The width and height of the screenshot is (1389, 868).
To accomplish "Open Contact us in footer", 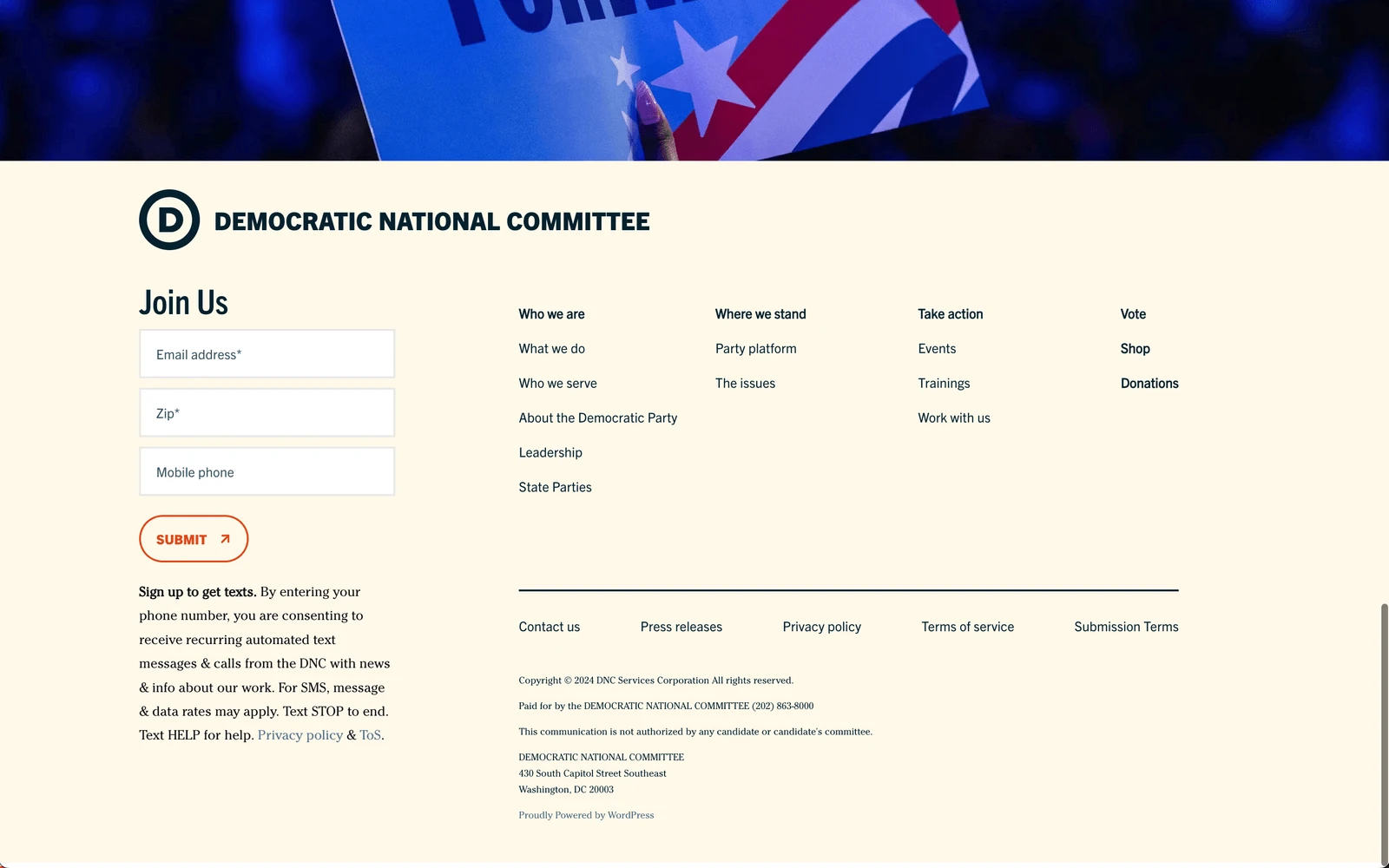I will [x=550, y=627].
